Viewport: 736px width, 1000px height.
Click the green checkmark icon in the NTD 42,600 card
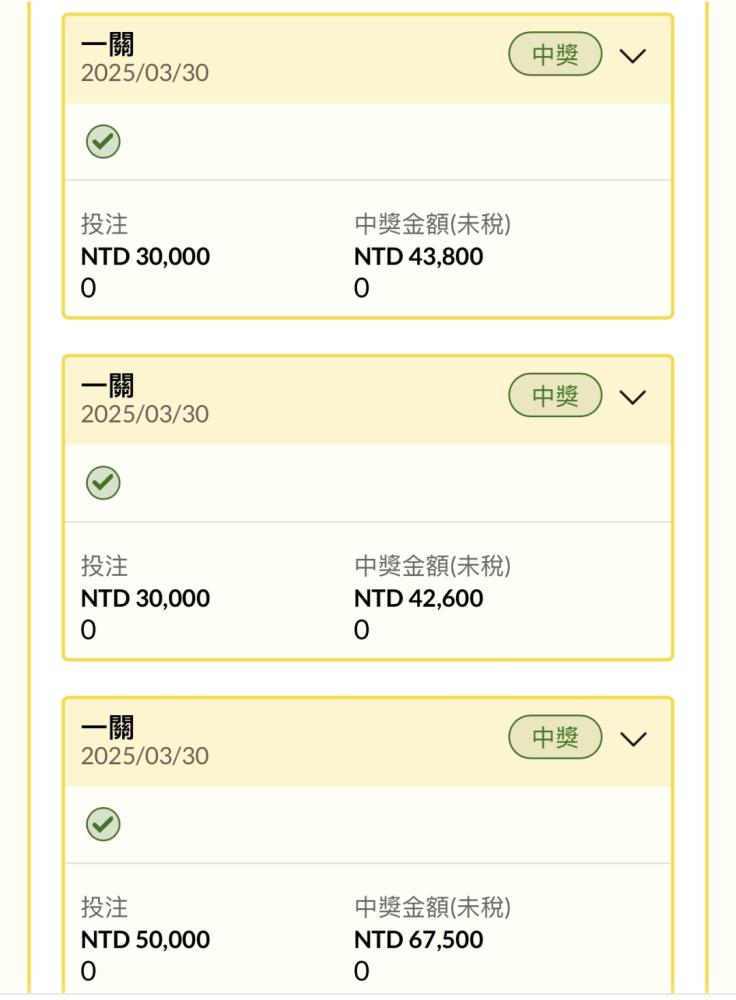point(103,484)
